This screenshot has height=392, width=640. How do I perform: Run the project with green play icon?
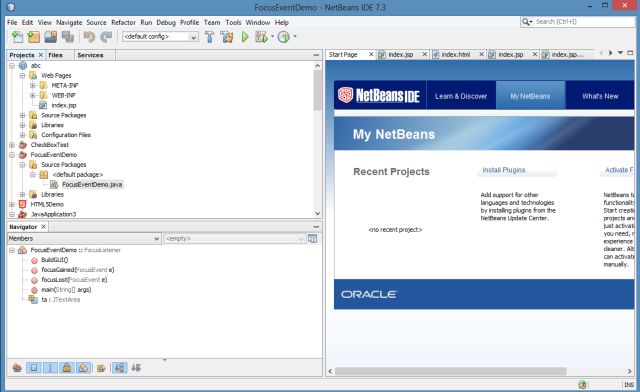tap(245, 37)
